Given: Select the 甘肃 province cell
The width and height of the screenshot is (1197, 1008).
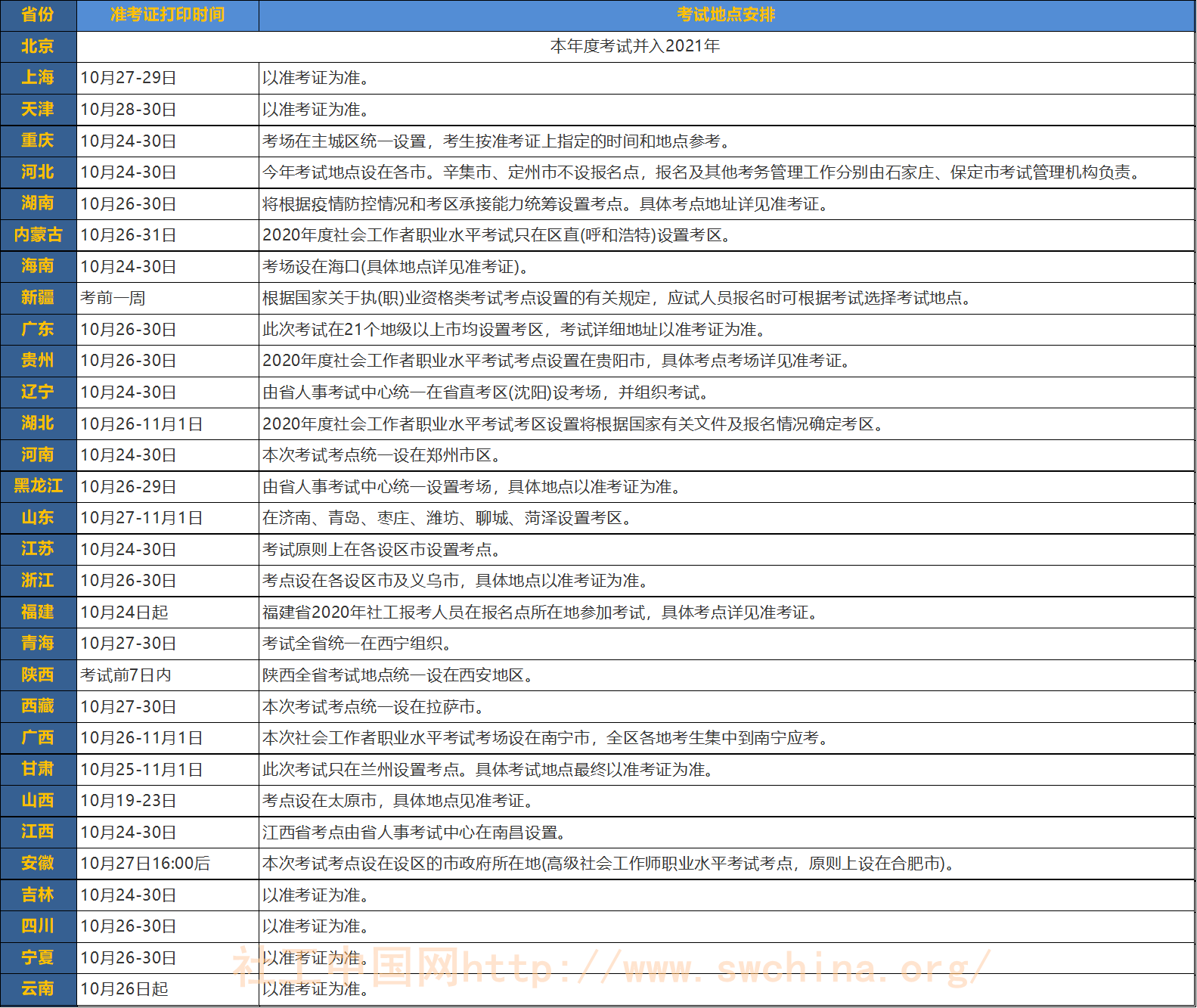Looking at the screenshot, I should 38,769.
